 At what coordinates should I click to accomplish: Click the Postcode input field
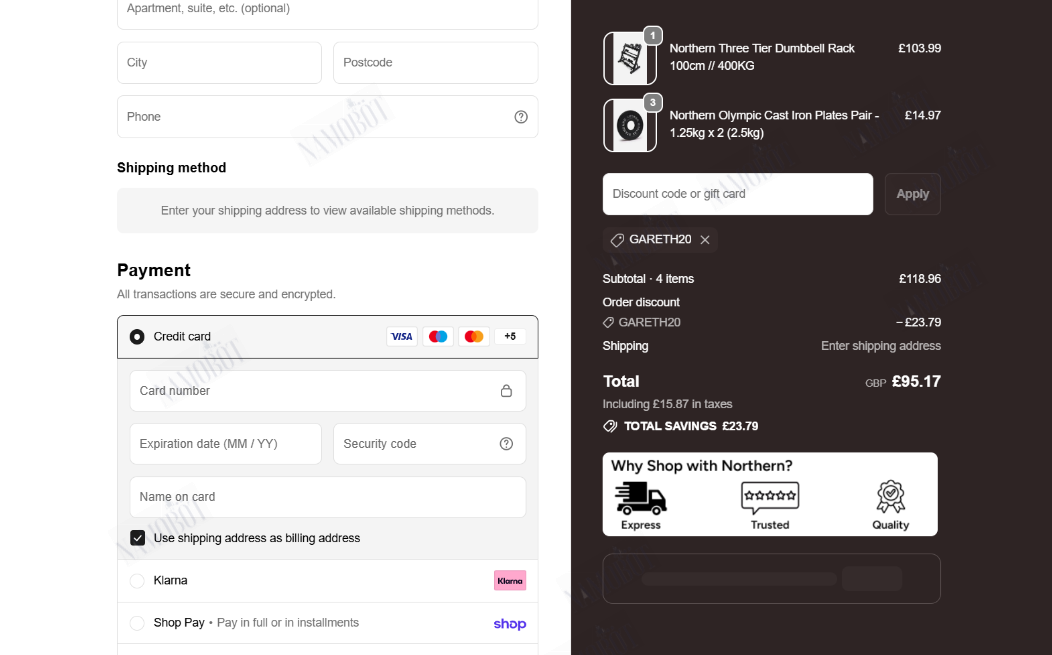tap(435, 62)
